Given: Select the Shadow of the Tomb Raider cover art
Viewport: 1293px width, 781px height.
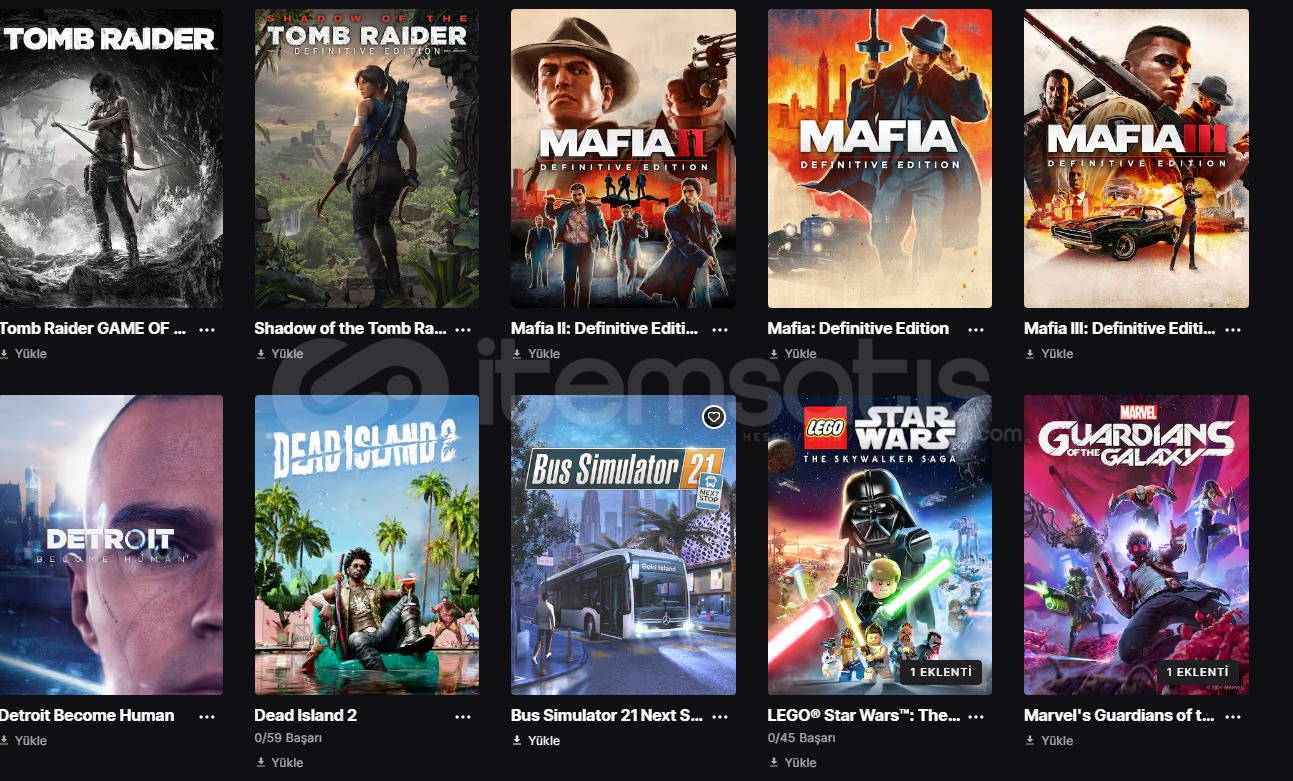Looking at the screenshot, I should pyautogui.click(x=367, y=158).
